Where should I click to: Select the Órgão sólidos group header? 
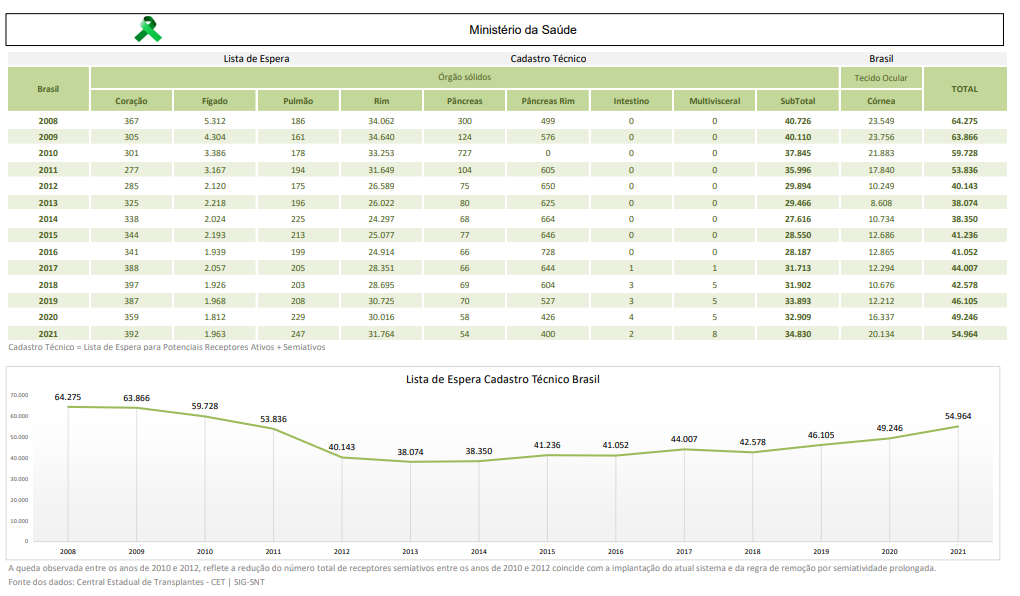click(464, 77)
